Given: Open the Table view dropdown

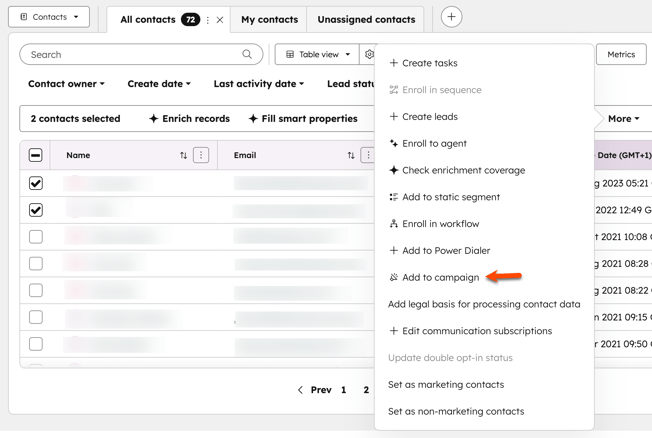Looking at the screenshot, I should click(317, 54).
